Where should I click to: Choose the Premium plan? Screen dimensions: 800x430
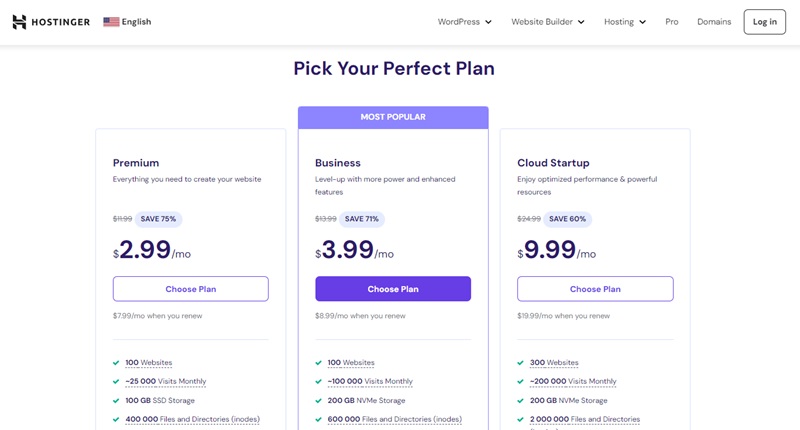190,289
